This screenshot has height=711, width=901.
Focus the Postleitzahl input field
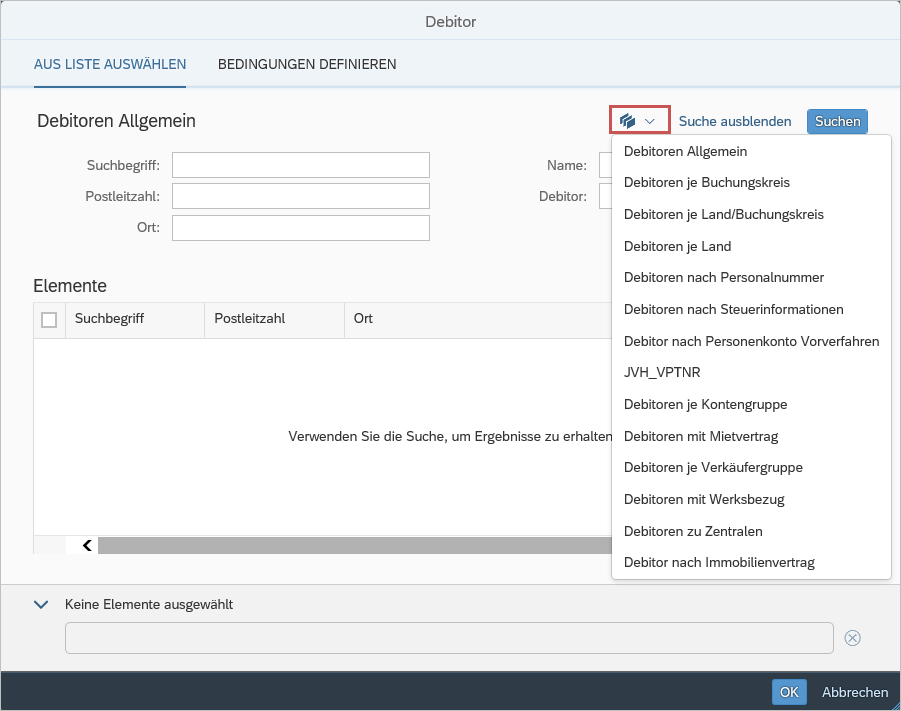[x=300, y=196]
